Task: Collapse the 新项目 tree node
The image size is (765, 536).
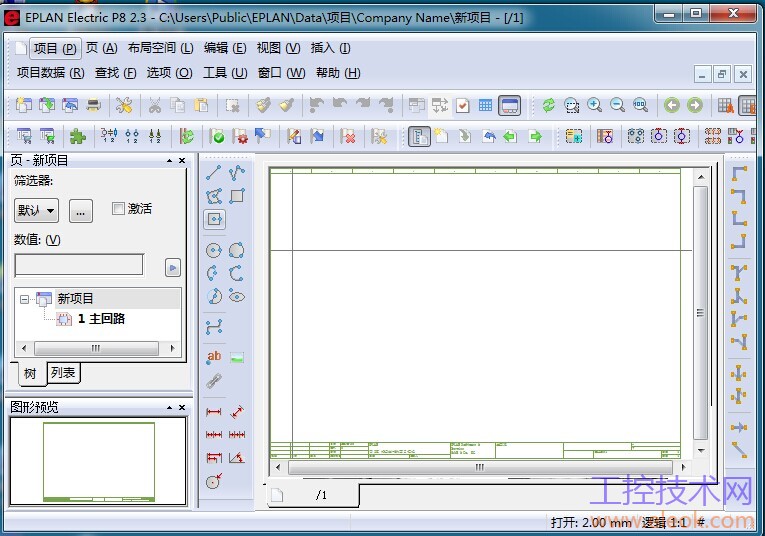Action: click(24, 299)
